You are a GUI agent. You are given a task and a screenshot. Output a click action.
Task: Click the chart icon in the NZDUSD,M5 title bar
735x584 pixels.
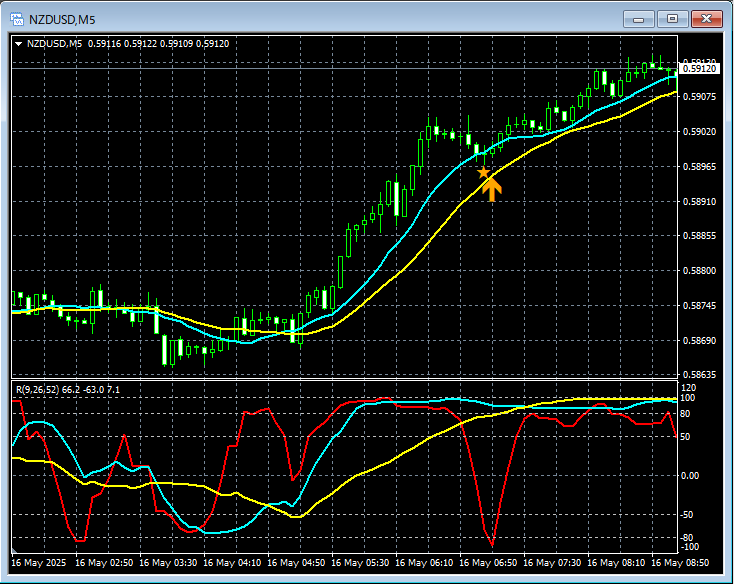point(17,19)
